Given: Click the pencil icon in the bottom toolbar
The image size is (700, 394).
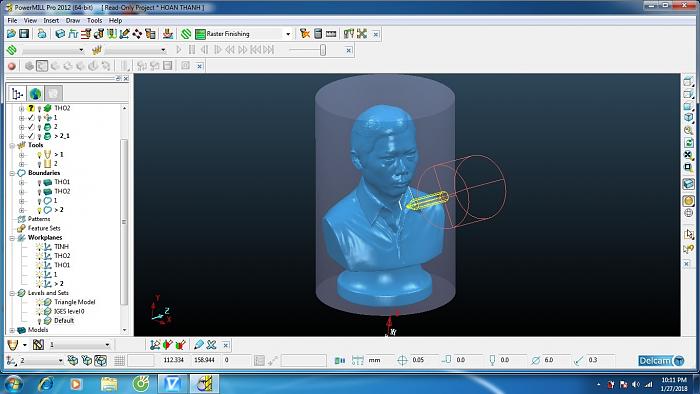Looking at the screenshot, I should click(x=199, y=344).
